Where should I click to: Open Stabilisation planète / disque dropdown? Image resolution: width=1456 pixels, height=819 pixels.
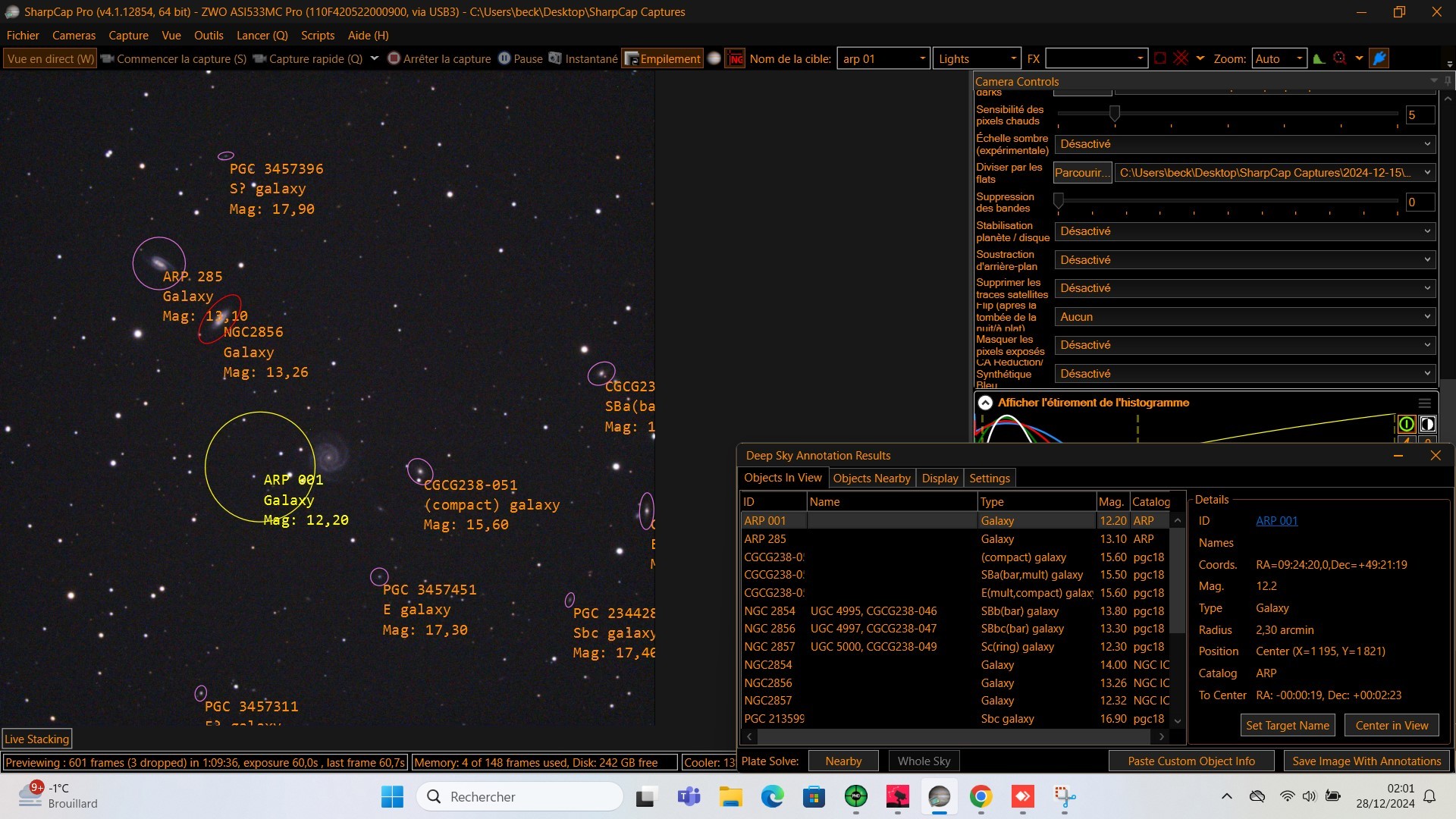click(1244, 231)
